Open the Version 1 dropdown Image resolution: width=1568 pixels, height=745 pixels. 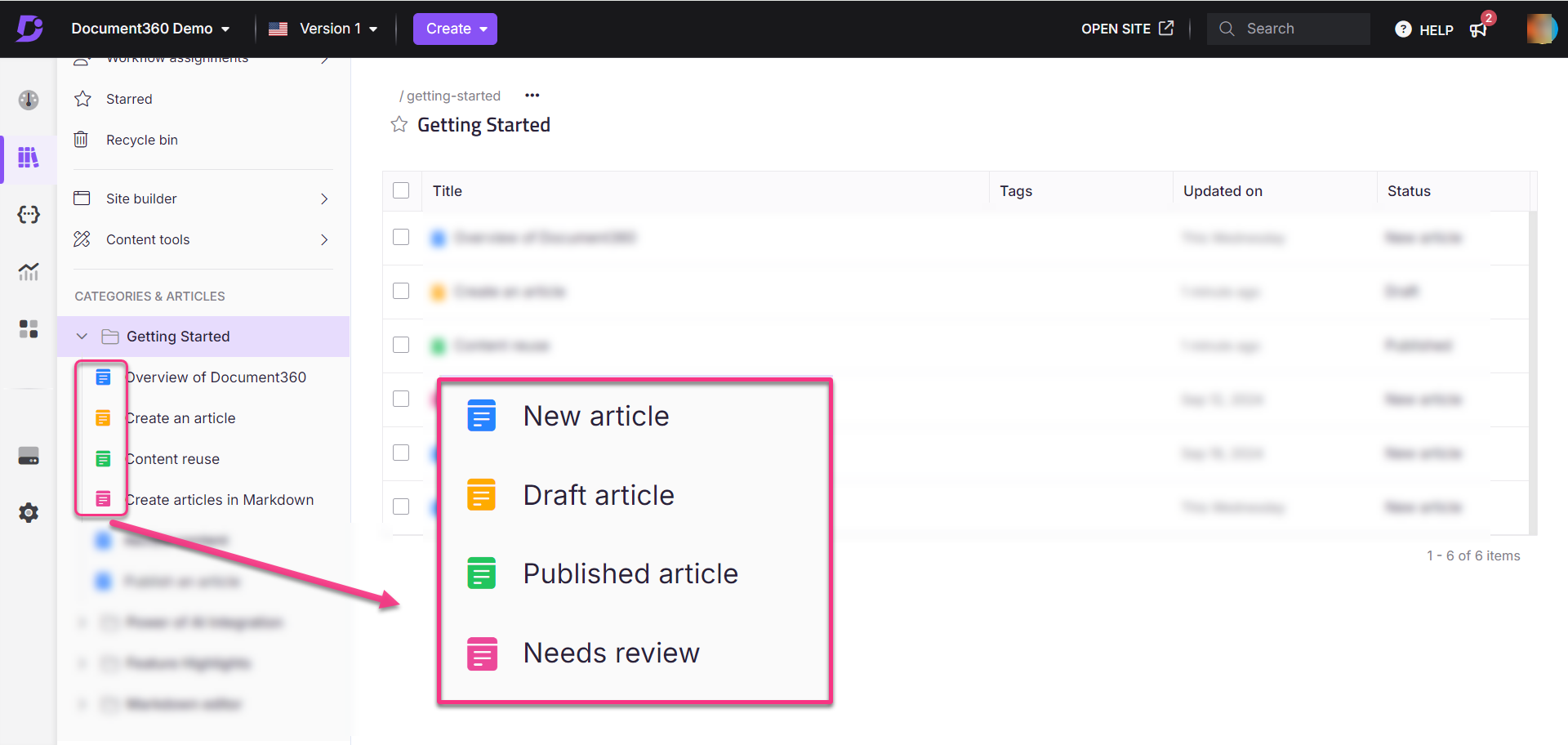pos(338,29)
